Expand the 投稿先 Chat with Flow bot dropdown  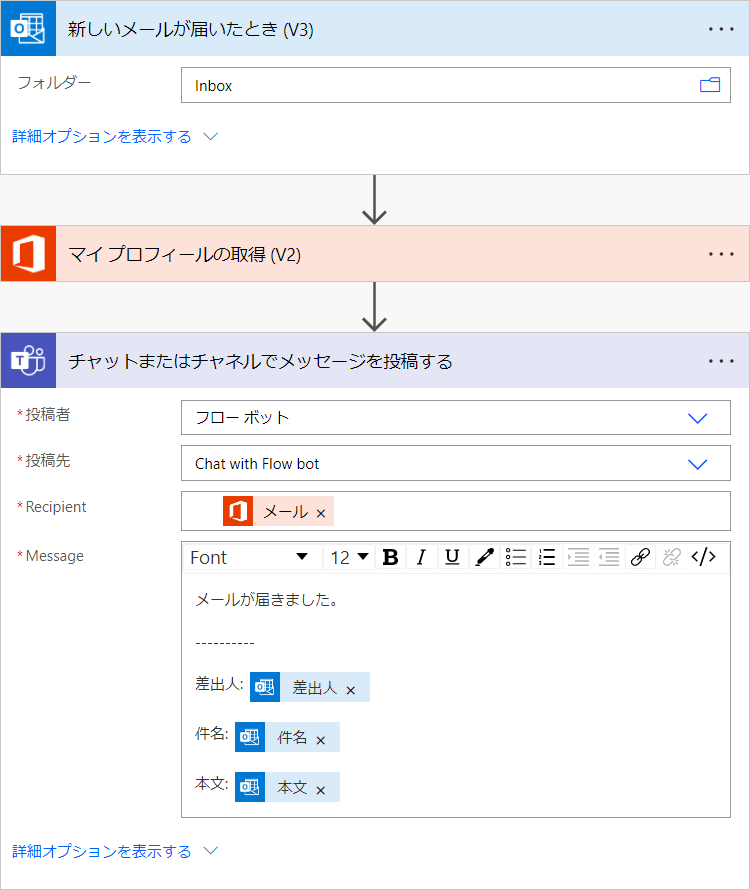click(x=698, y=464)
